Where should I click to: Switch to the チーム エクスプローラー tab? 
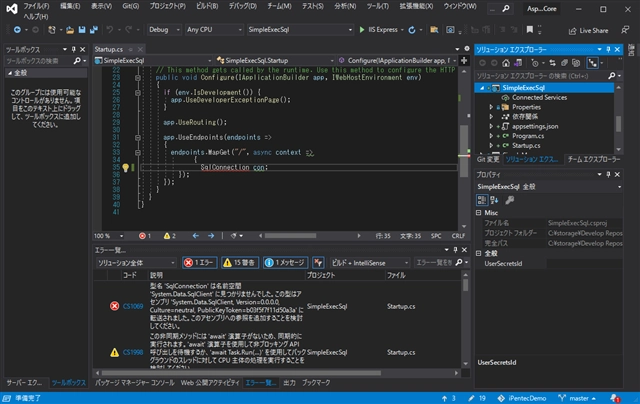click(594, 160)
